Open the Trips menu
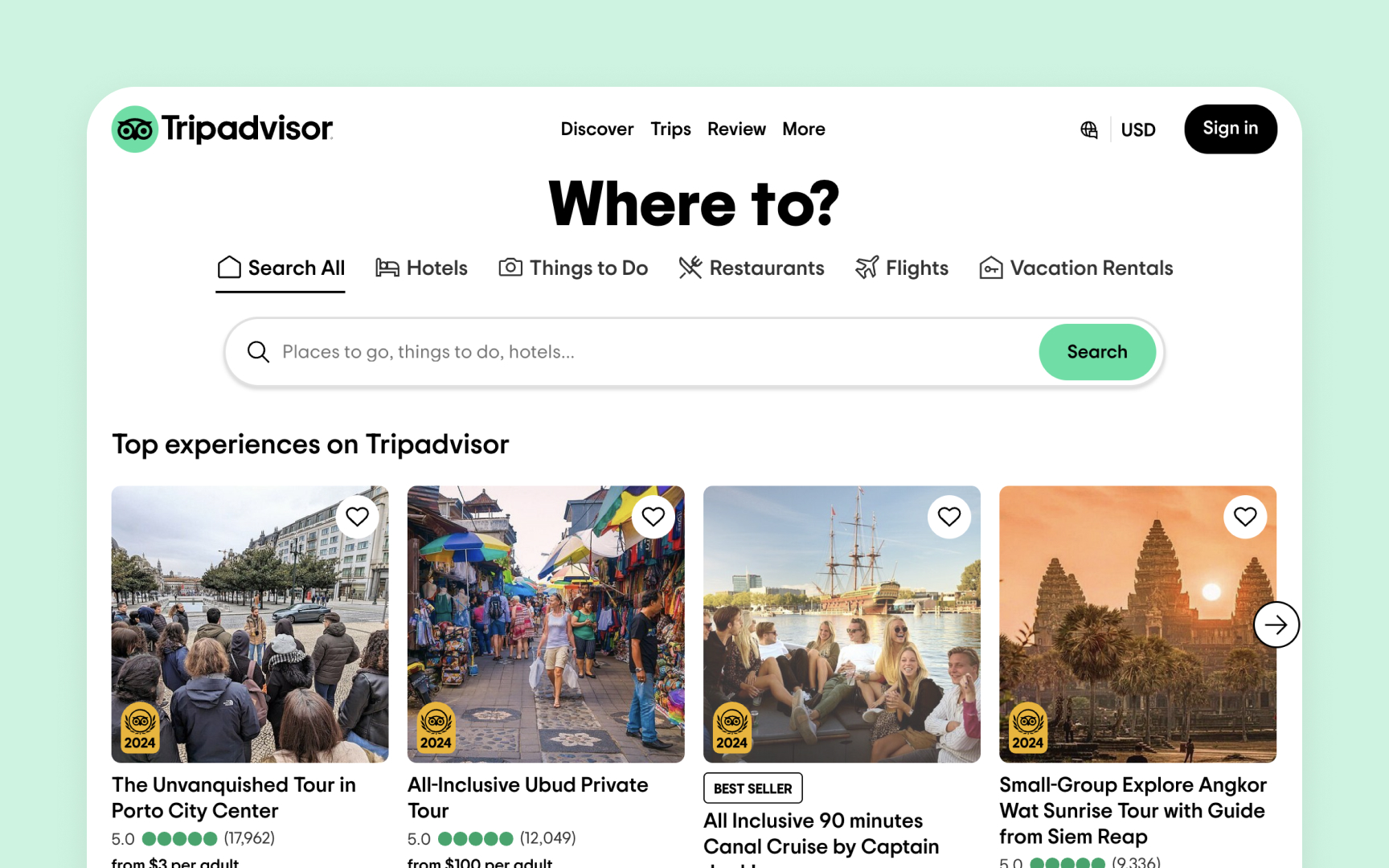The width and height of the screenshot is (1389, 868). [670, 129]
